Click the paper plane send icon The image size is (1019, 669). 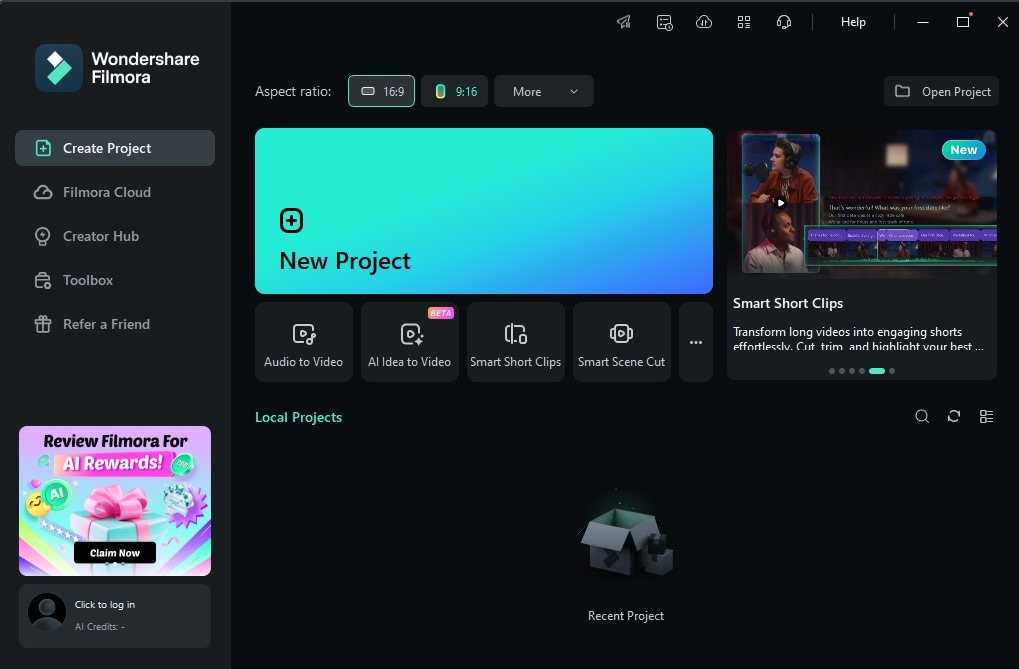pyautogui.click(x=624, y=22)
